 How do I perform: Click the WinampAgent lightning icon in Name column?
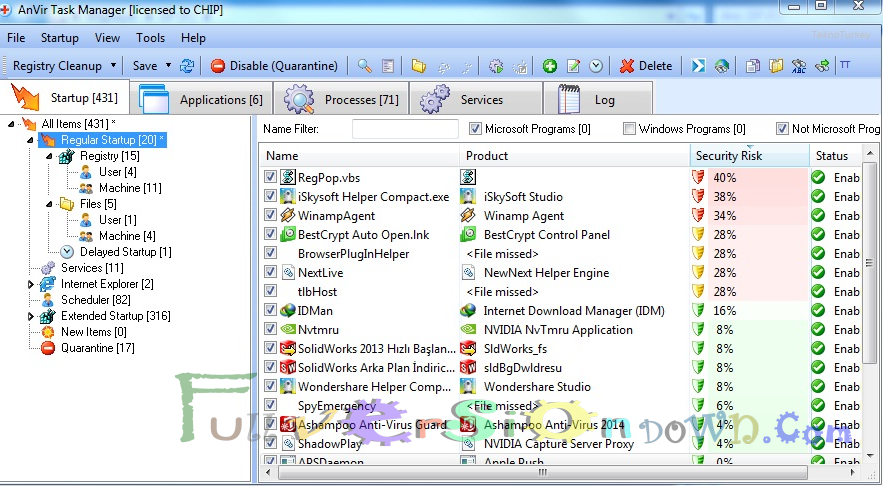(288, 215)
